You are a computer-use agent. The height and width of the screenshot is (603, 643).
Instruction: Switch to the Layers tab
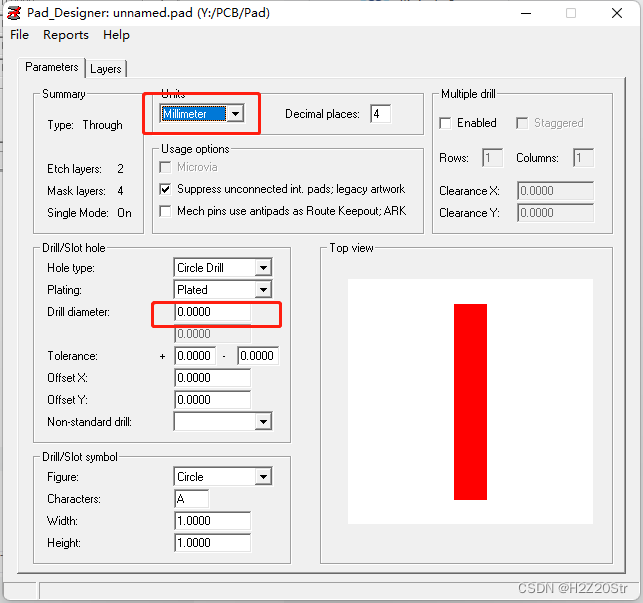[x=106, y=69]
